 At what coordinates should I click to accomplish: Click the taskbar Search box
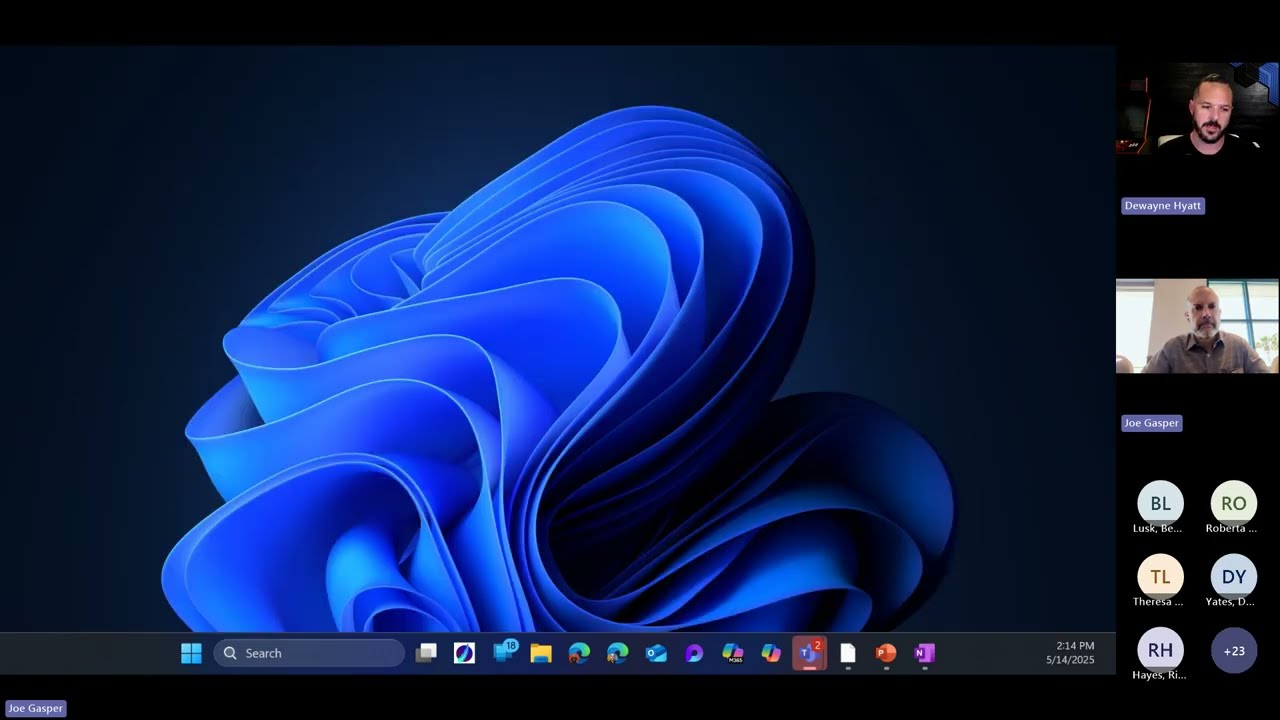click(309, 653)
